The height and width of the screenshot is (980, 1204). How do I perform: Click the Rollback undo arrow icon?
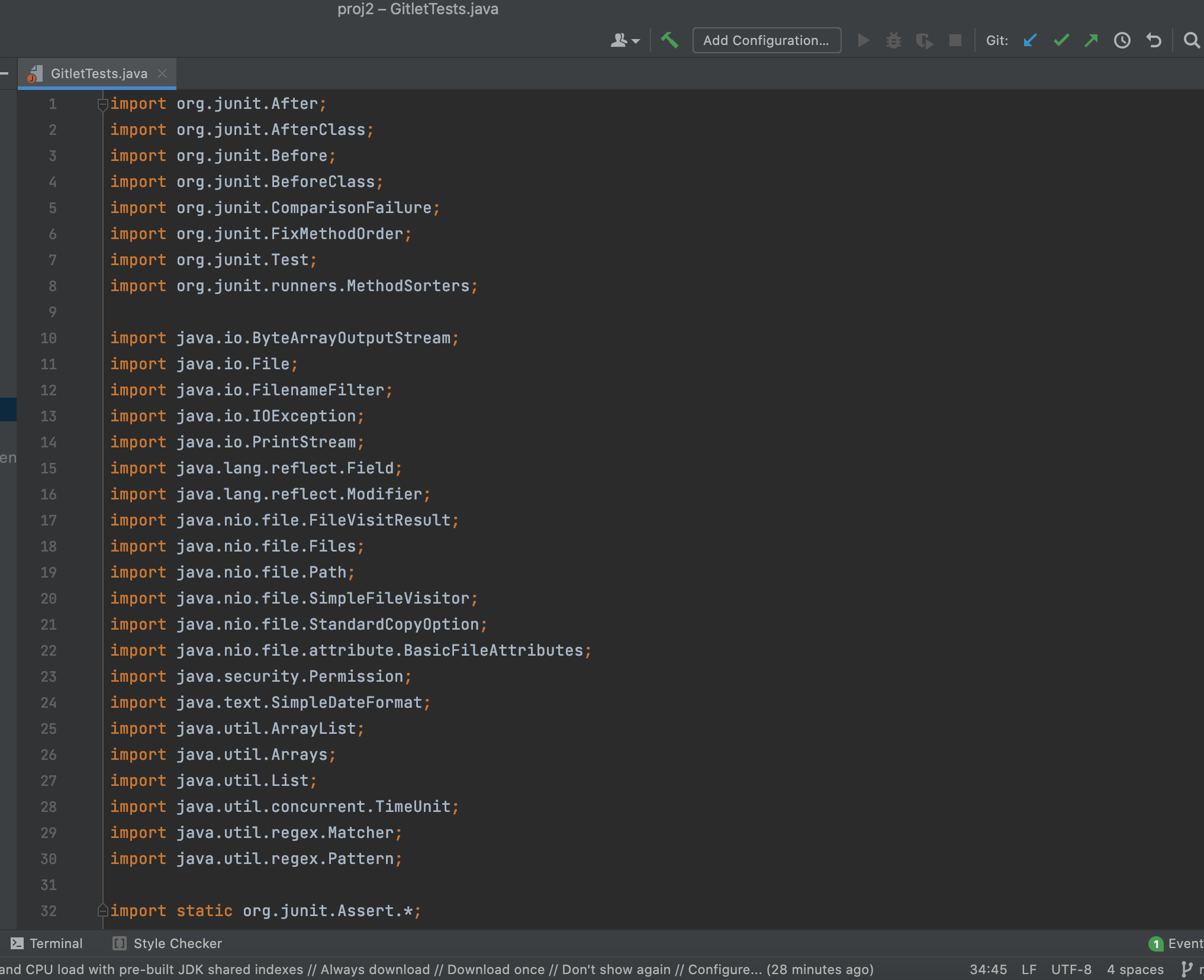[x=1153, y=40]
